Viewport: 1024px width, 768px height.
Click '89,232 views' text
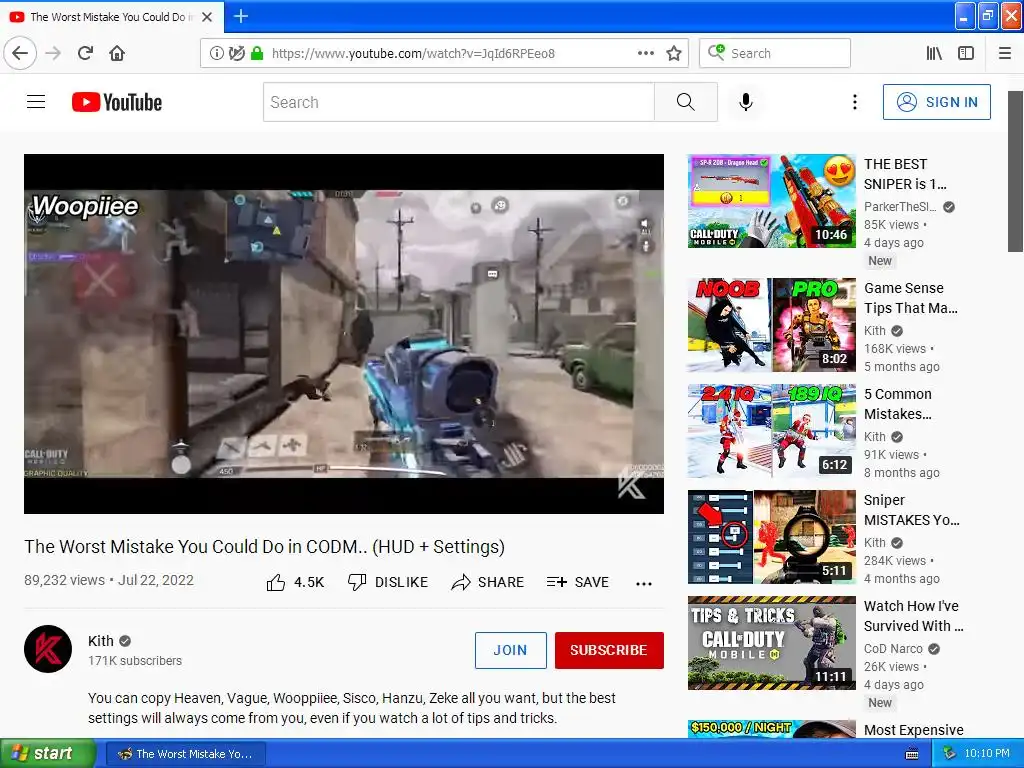click(65, 580)
